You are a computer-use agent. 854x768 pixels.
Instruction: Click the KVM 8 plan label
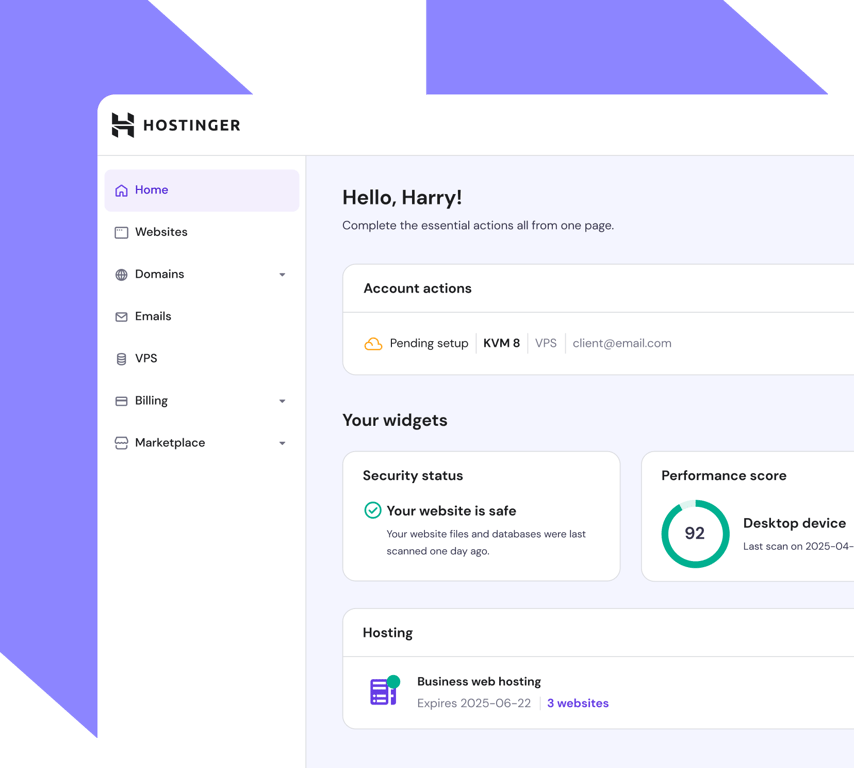pos(500,342)
